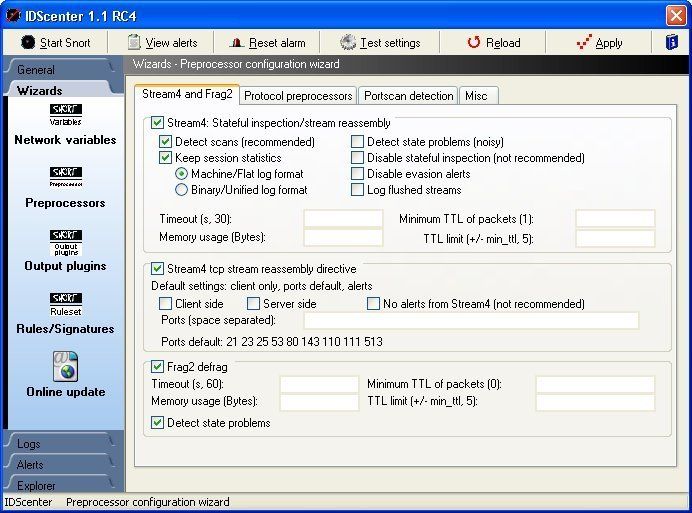Enable Detect state problems (noisy) checkbox
Viewport: 692px width, 513px height.
[357, 141]
